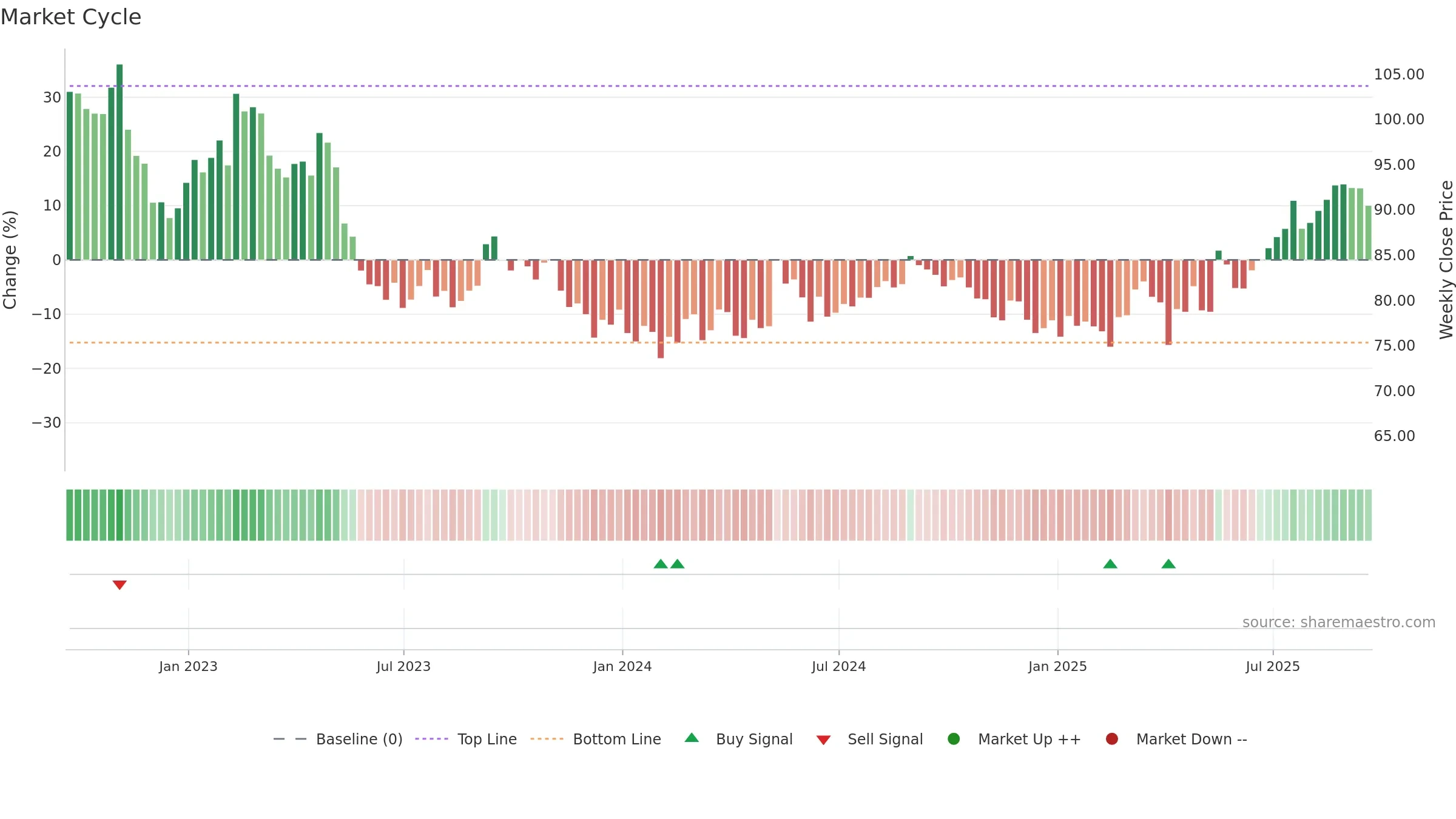1456x819 pixels.
Task: Toggle the Sell Signal legend entry
Action: coord(869,739)
